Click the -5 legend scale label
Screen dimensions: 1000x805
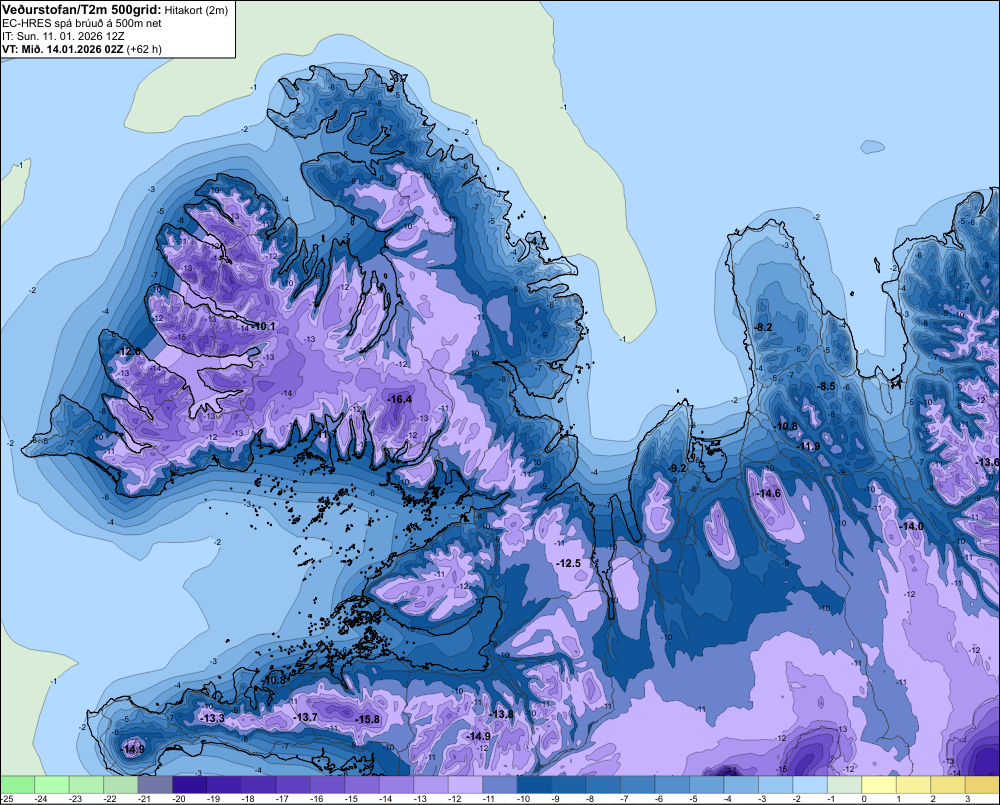pos(693,799)
